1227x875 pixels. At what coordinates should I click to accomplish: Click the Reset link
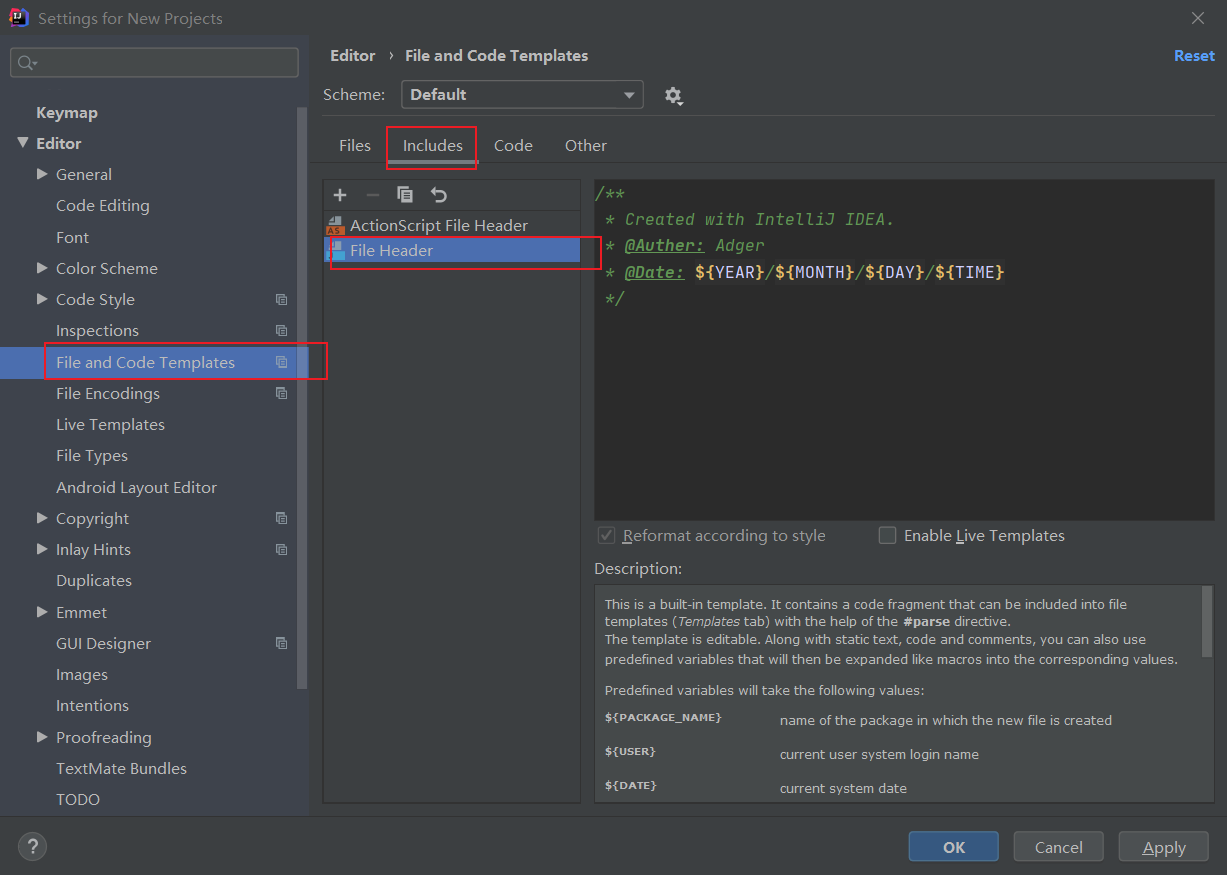(x=1194, y=56)
